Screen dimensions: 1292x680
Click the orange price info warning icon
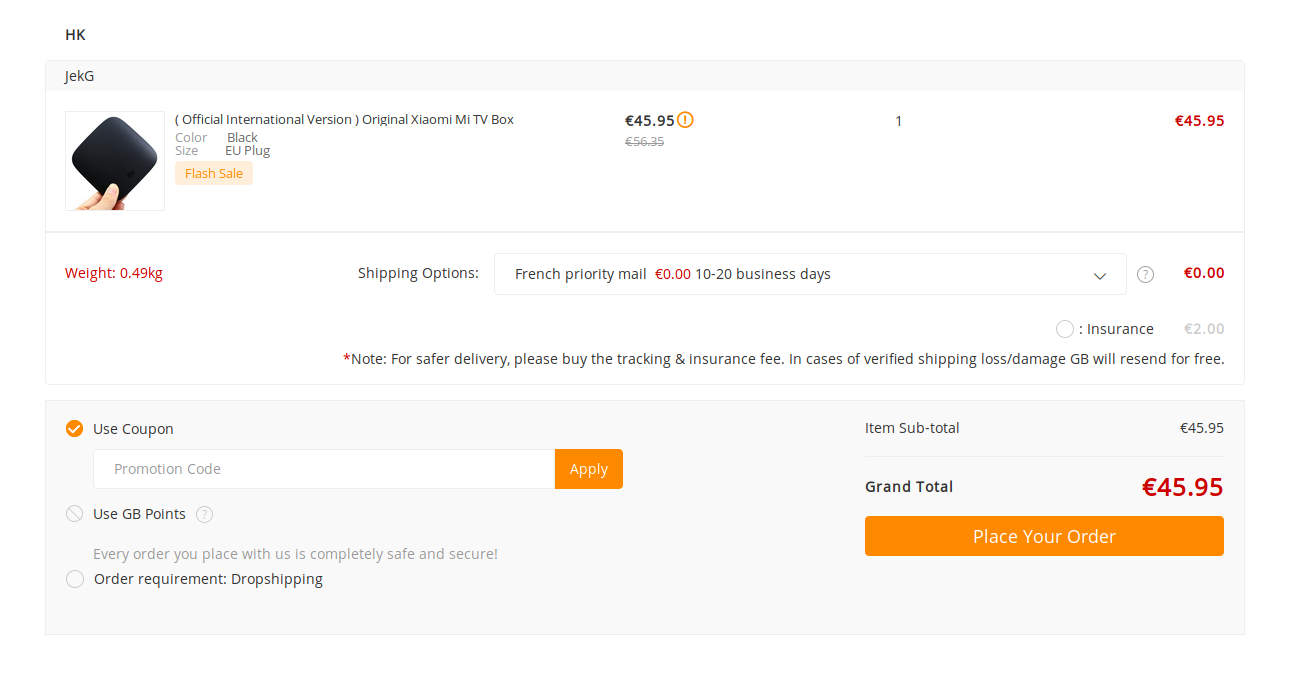pos(685,120)
